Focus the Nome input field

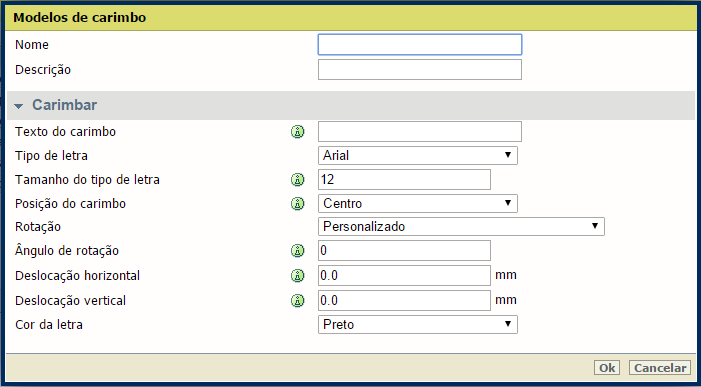420,45
